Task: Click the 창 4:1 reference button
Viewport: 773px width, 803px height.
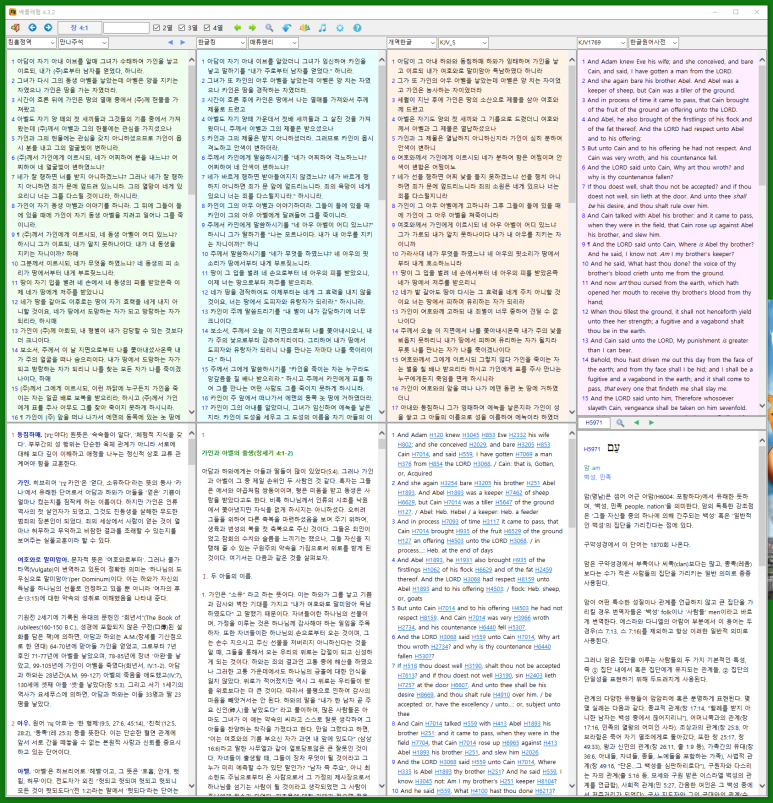Action: 79,28
